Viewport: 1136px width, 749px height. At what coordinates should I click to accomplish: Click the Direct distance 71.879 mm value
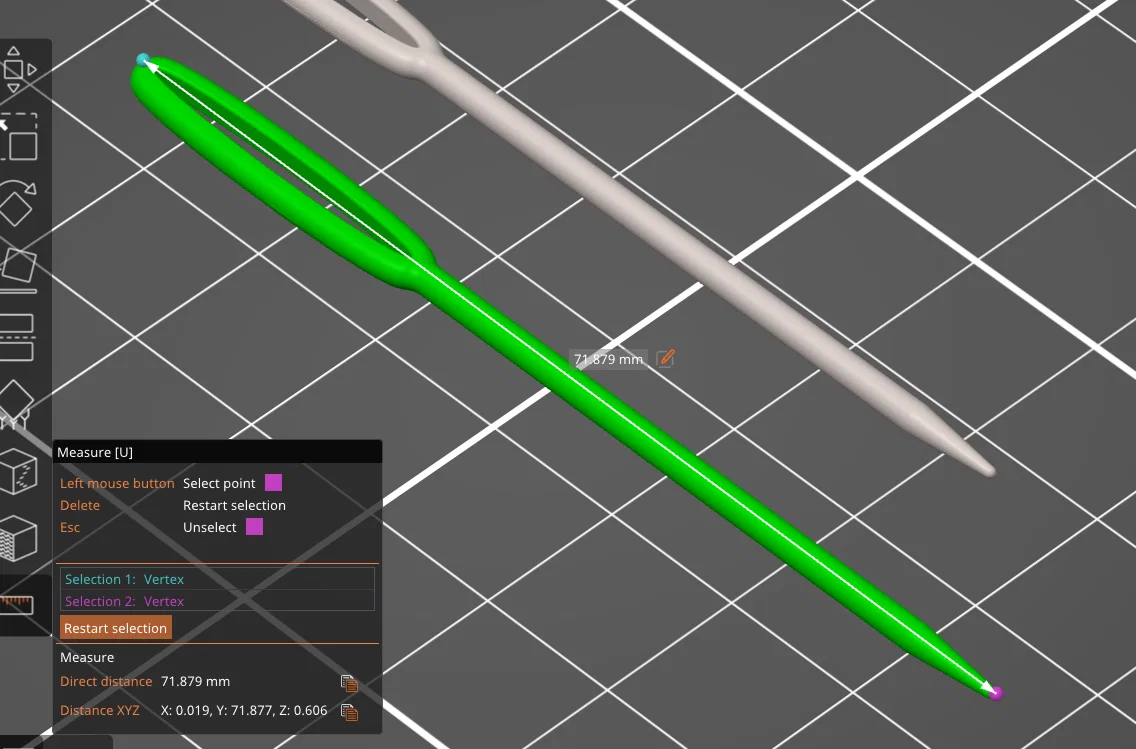(x=196, y=681)
